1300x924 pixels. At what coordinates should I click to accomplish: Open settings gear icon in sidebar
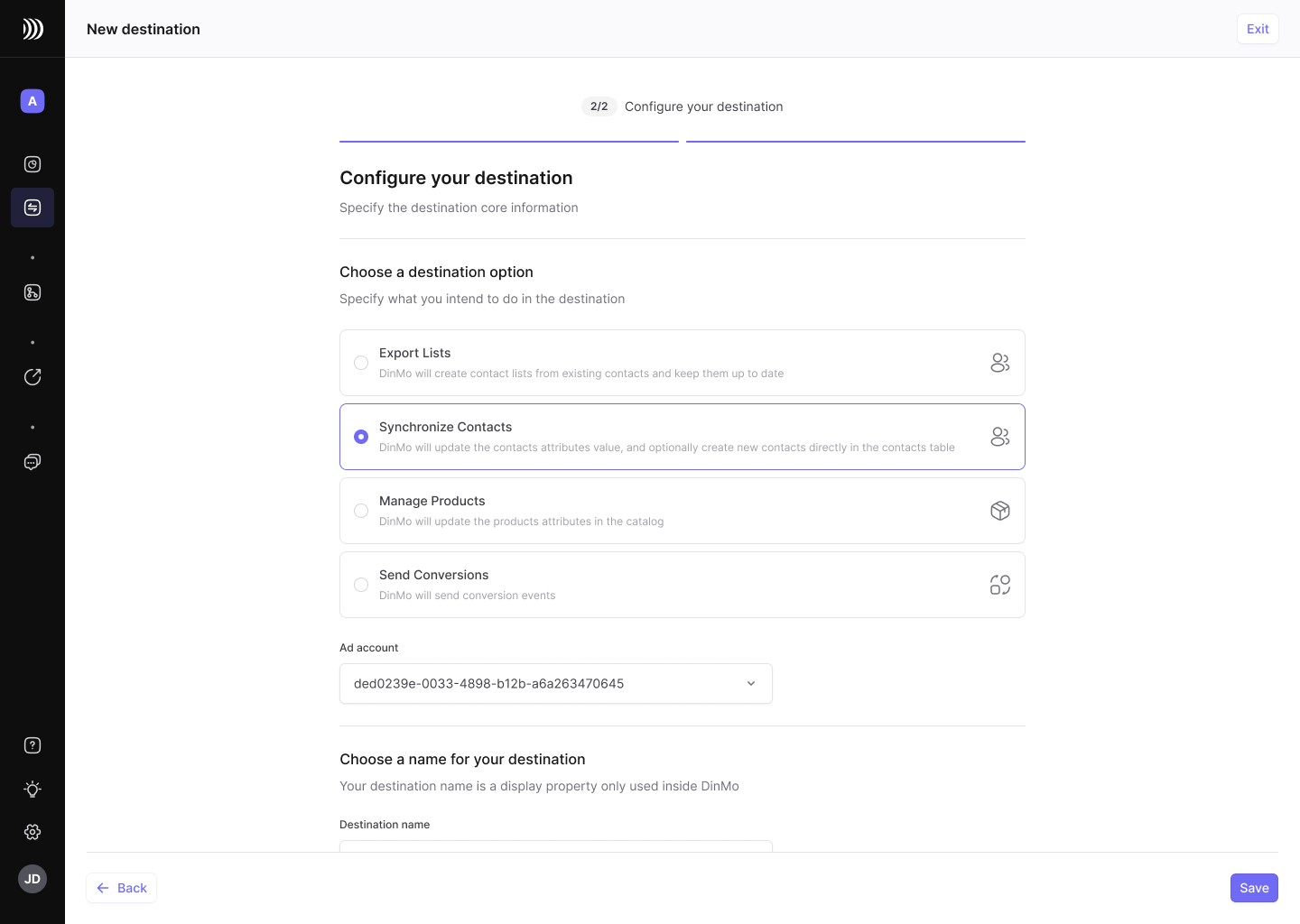pyautogui.click(x=32, y=832)
